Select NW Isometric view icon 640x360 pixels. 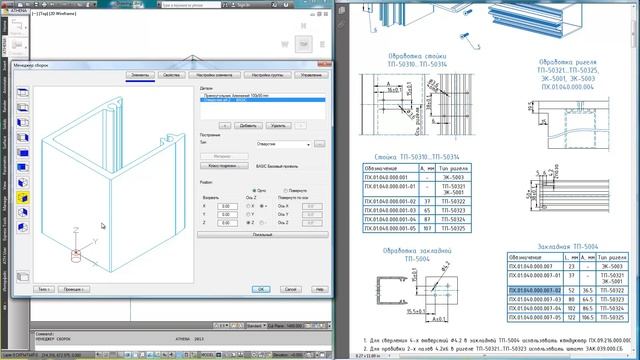pos(23,227)
